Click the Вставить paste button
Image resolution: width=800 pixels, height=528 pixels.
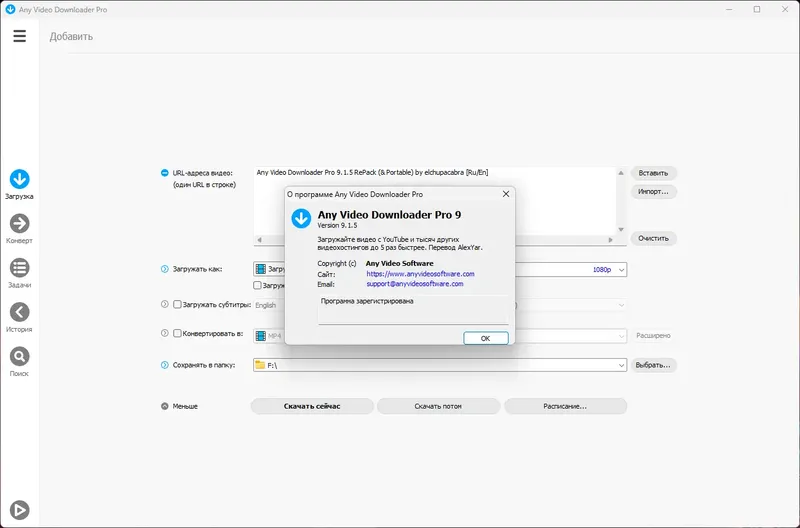(653, 173)
